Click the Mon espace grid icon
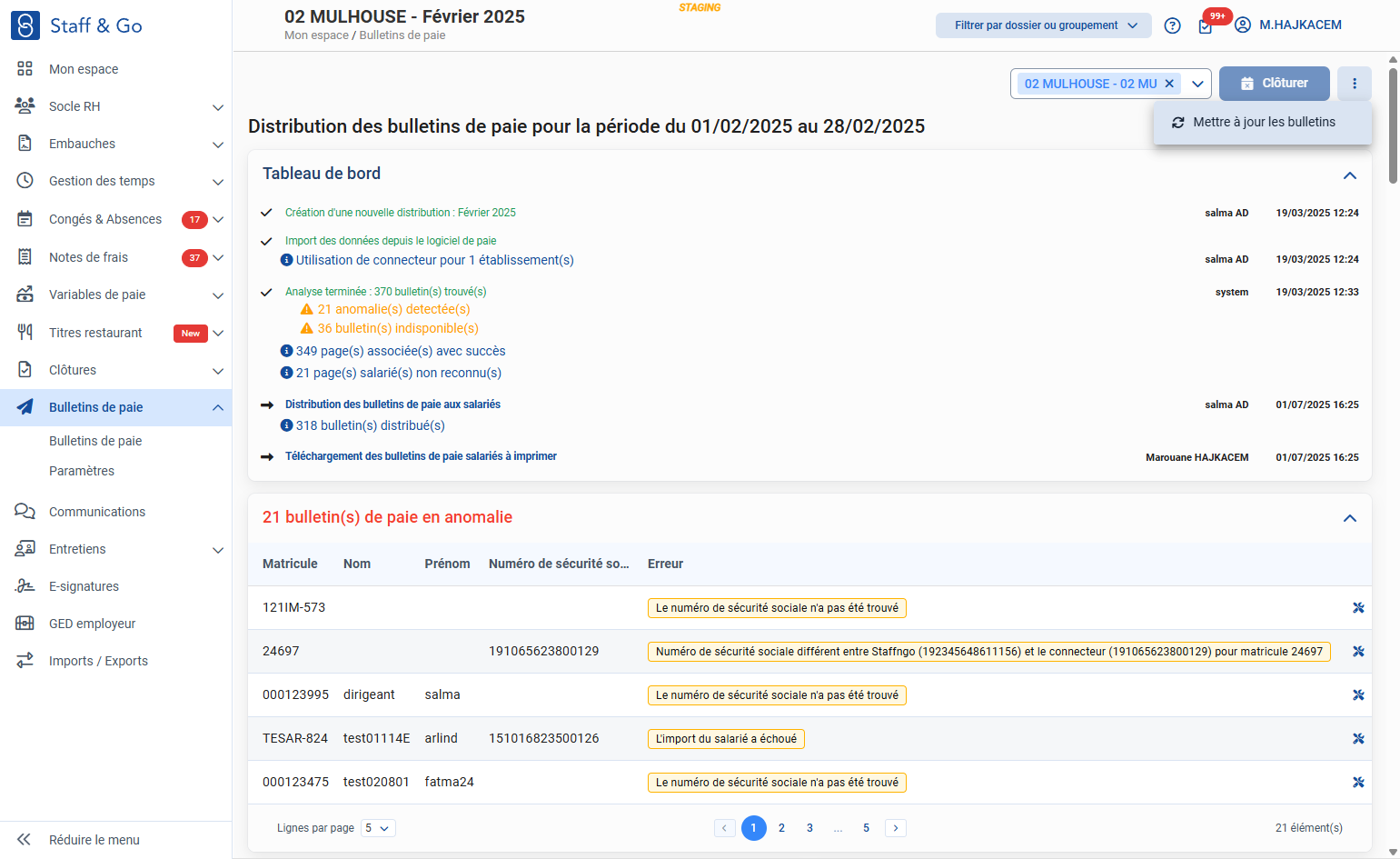Image resolution: width=1400 pixels, height=859 pixels. point(25,69)
